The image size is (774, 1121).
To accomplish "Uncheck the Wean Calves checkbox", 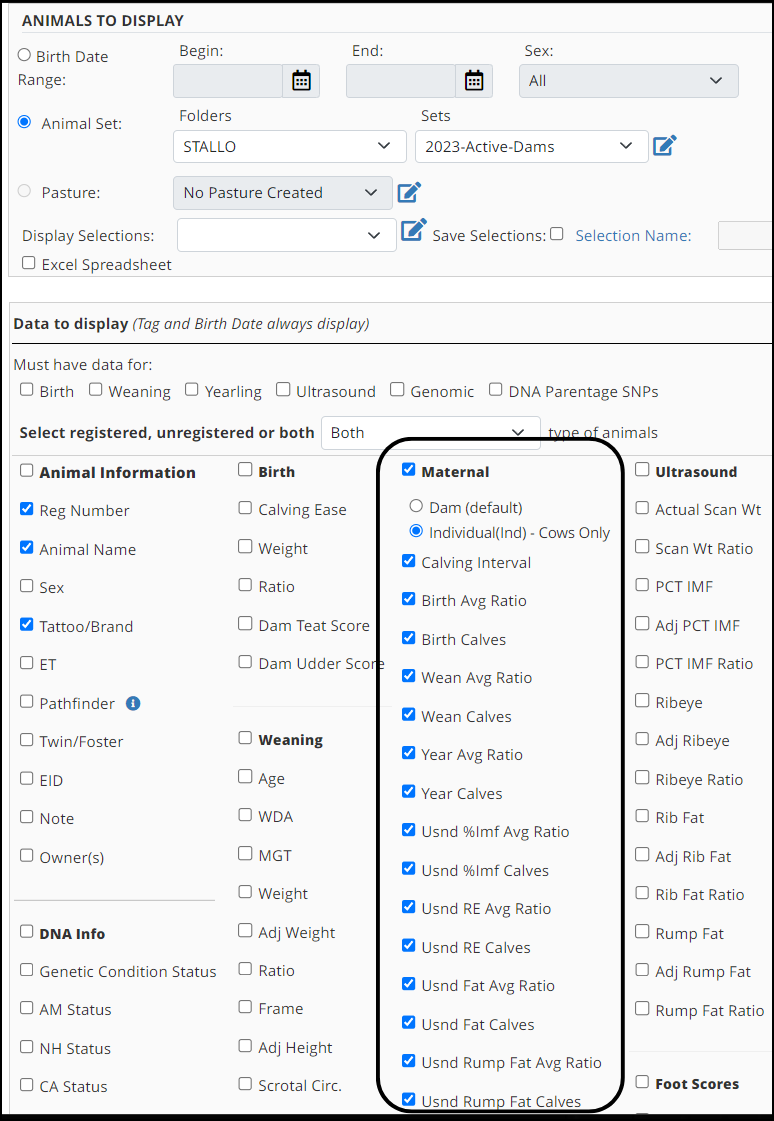I will (x=409, y=714).
